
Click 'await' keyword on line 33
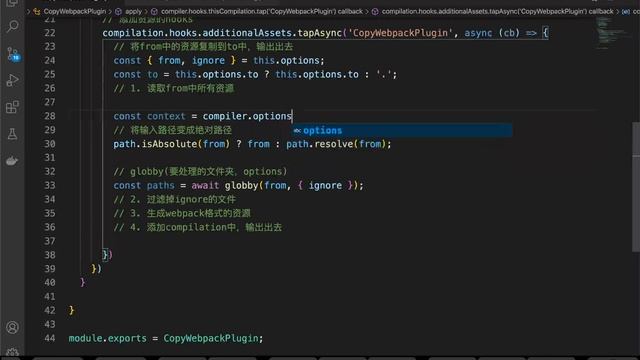click(205, 186)
